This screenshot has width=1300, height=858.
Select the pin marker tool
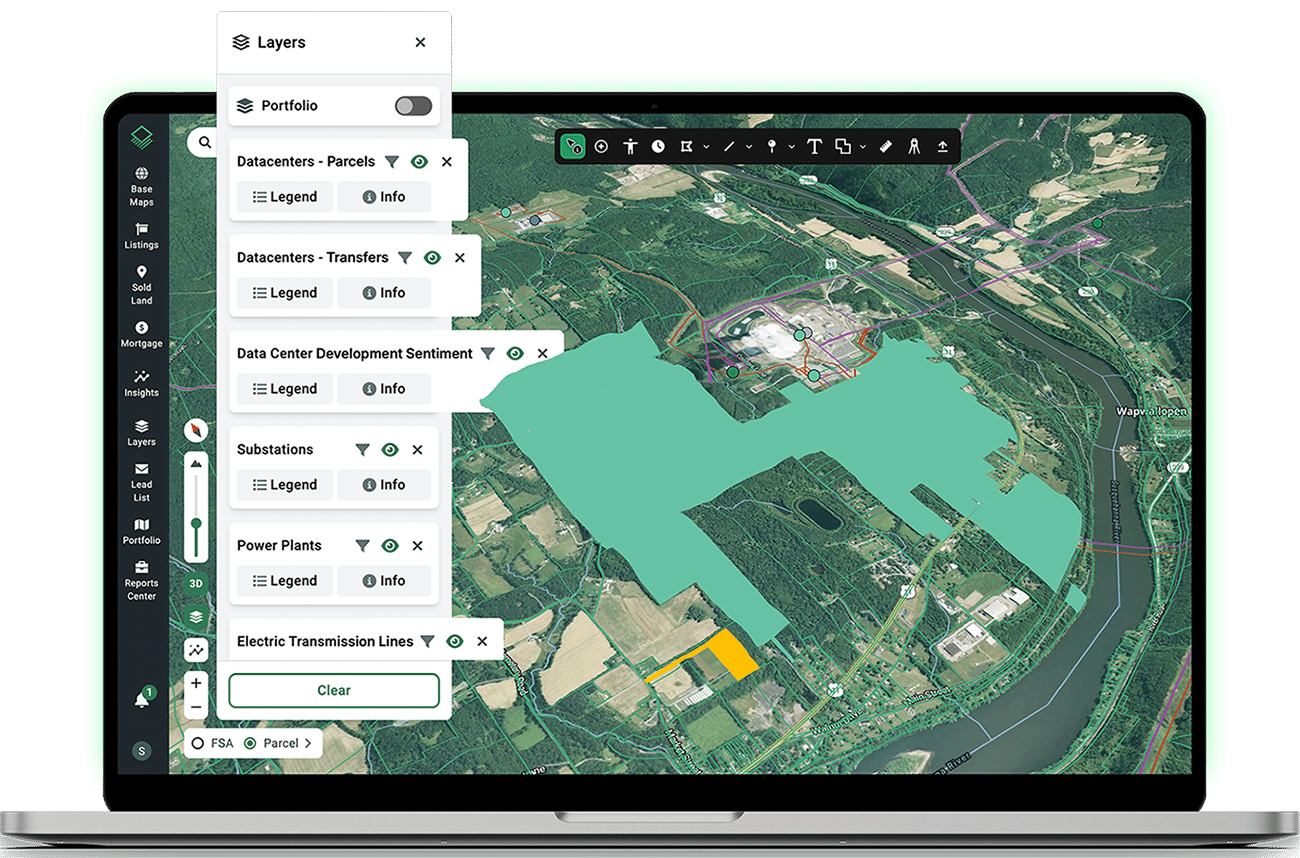point(772,146)
